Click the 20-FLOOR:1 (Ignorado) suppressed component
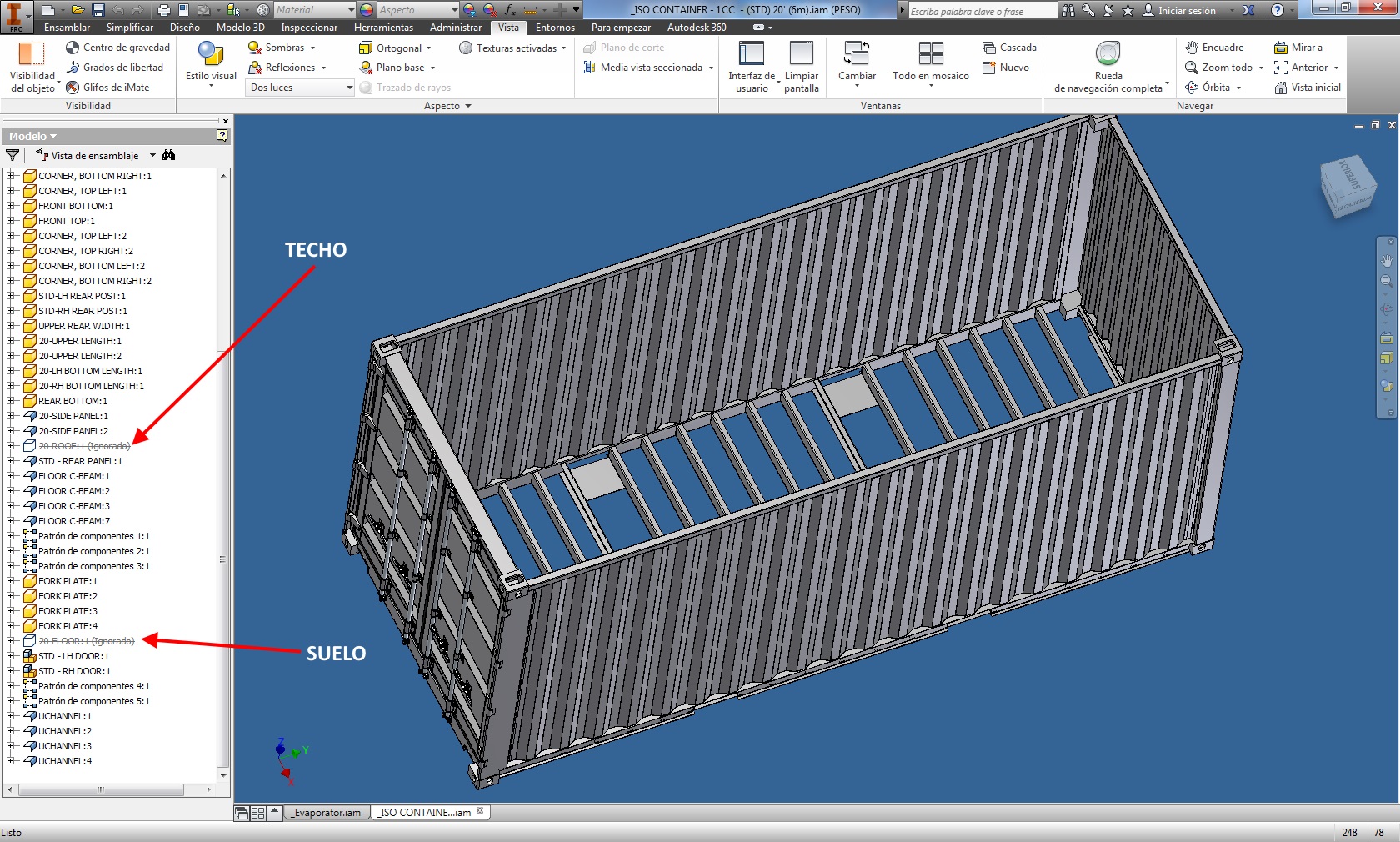The width and height of the screenshot is (1400, 842). (86, 641)
